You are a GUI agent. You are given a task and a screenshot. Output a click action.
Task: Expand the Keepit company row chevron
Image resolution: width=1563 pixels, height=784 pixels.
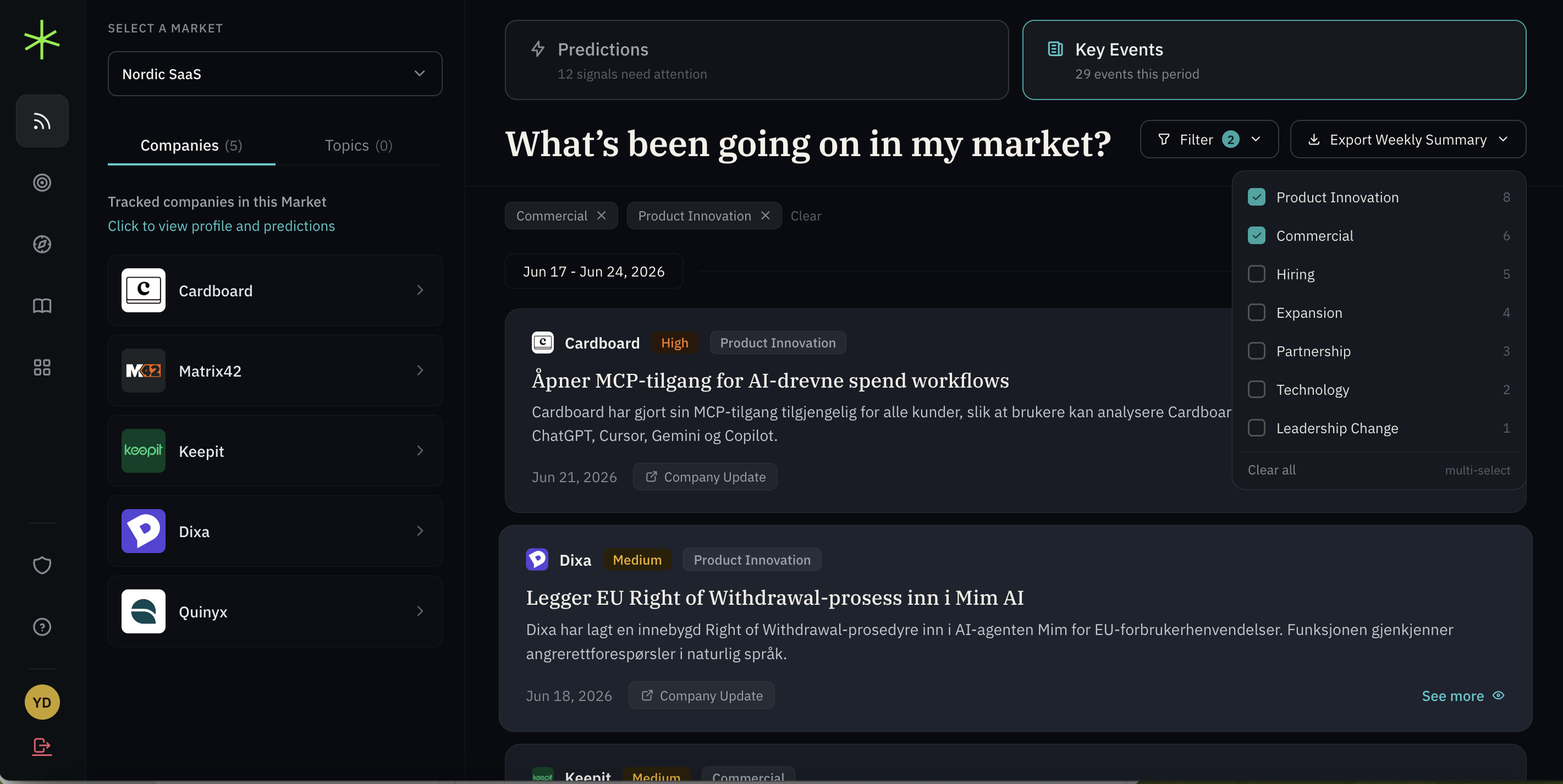click(x=420, y=451)
